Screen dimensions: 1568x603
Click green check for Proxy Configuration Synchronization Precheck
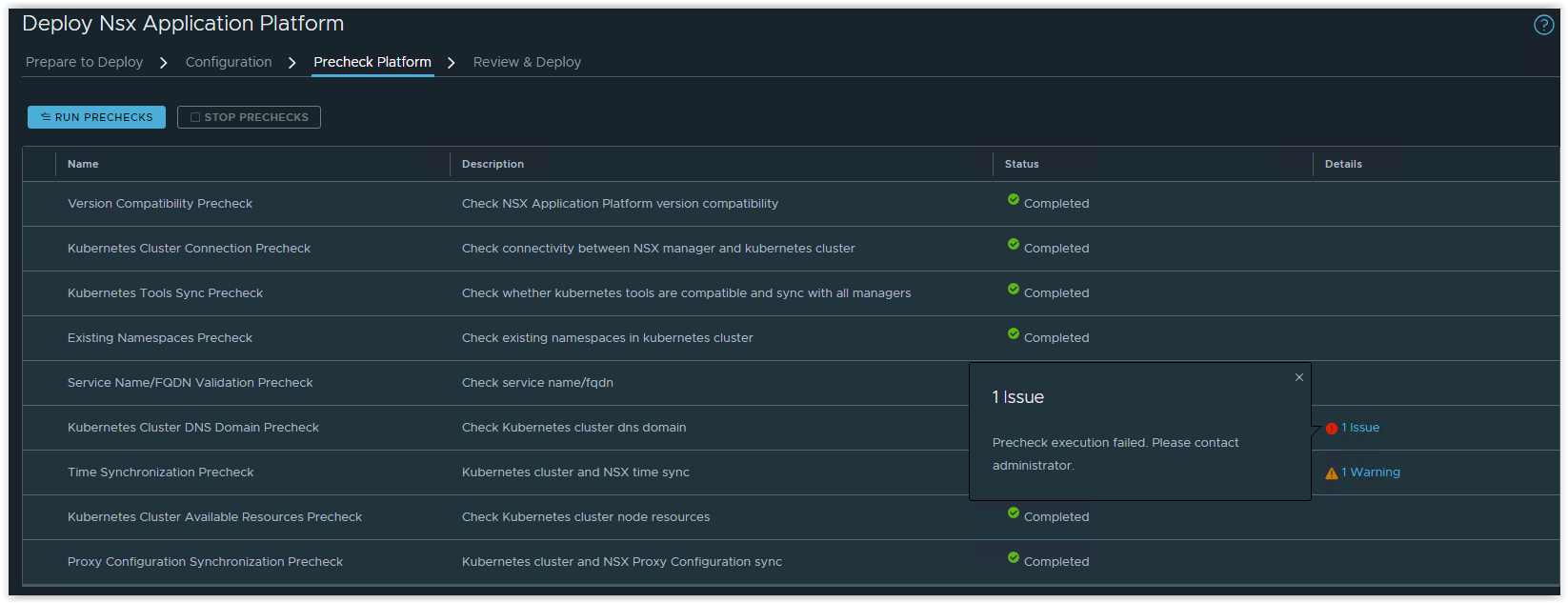coord(1014,558)
